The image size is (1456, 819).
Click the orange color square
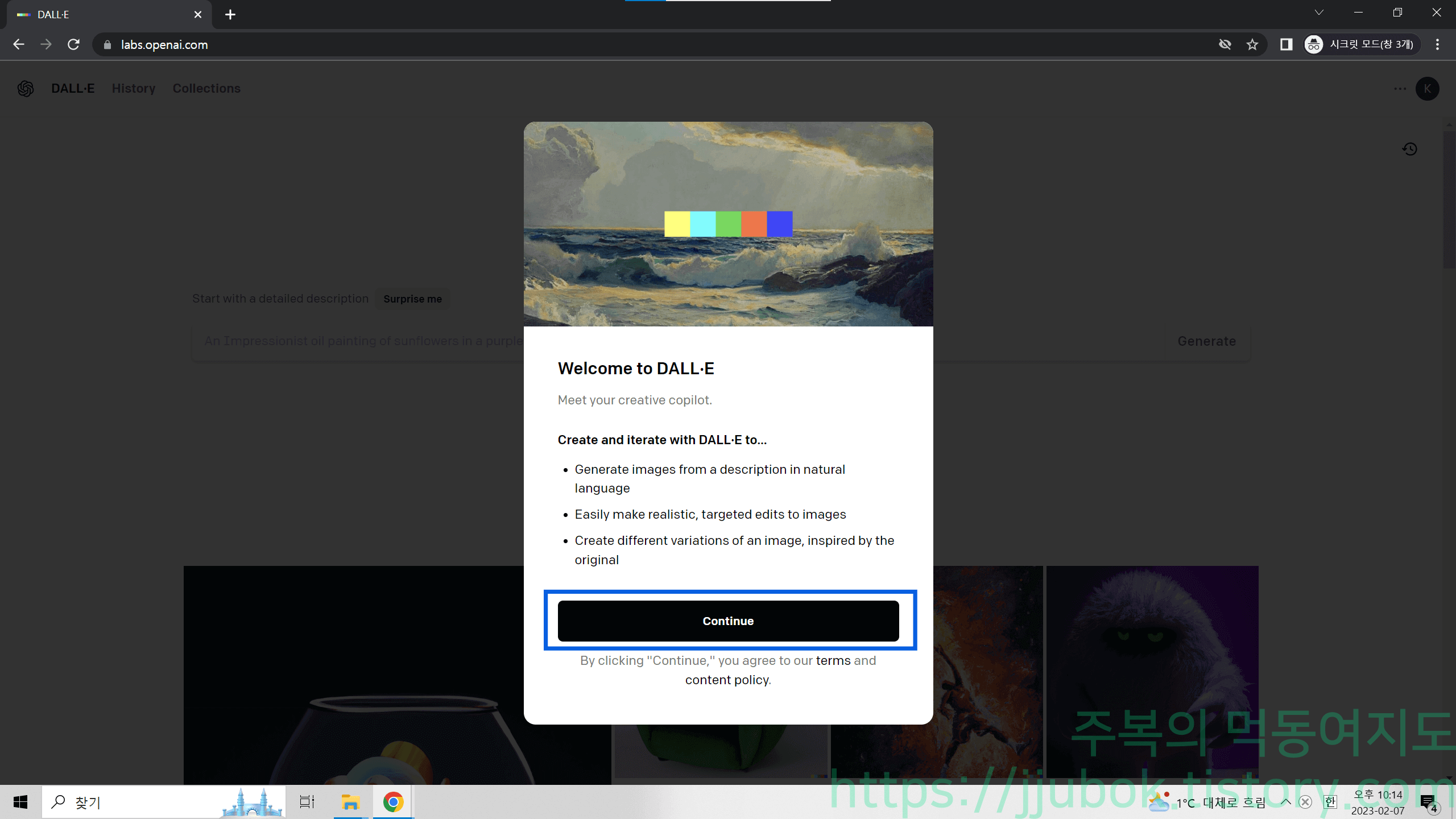pyautogui.click(x=754, y=224)
